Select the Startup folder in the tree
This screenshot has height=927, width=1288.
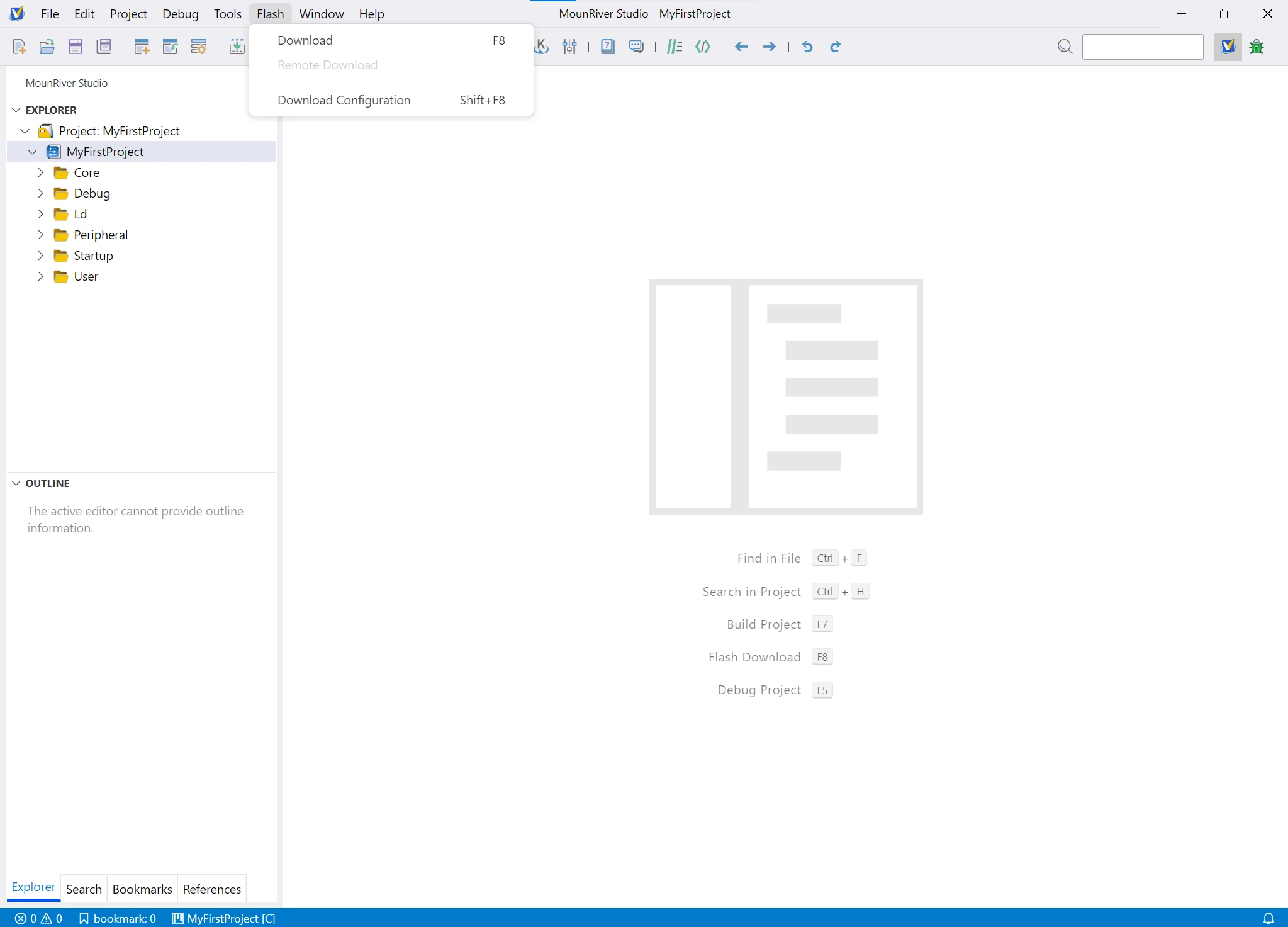[x=94, y=256]
